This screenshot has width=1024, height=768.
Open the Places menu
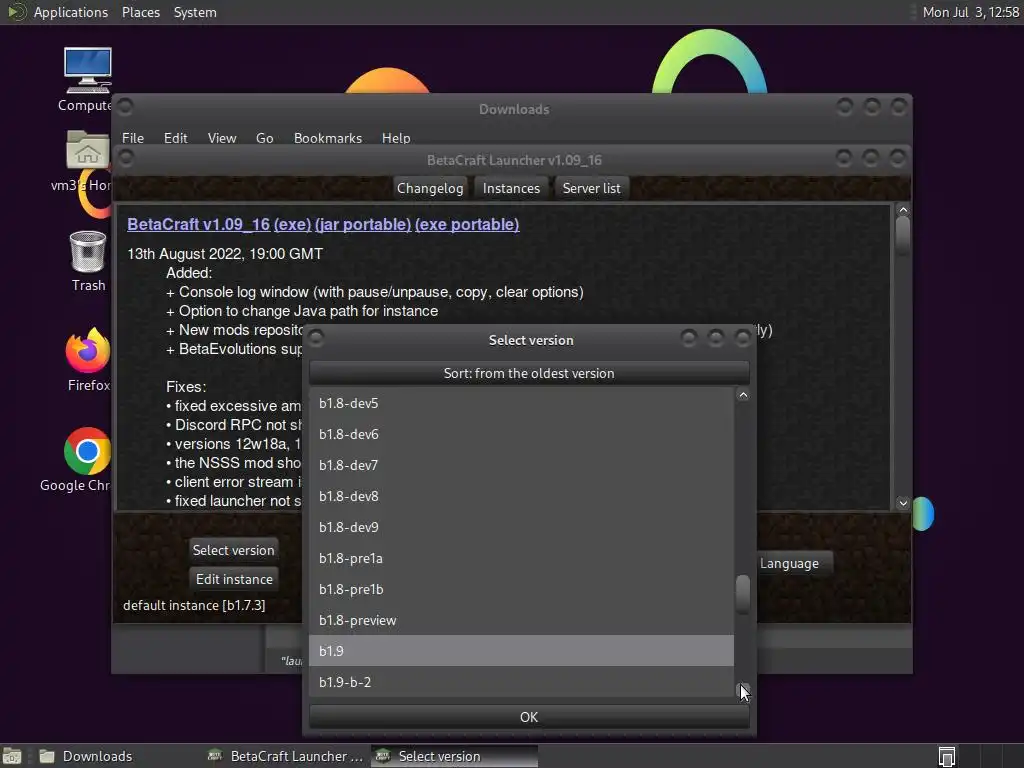pos(140,12)
